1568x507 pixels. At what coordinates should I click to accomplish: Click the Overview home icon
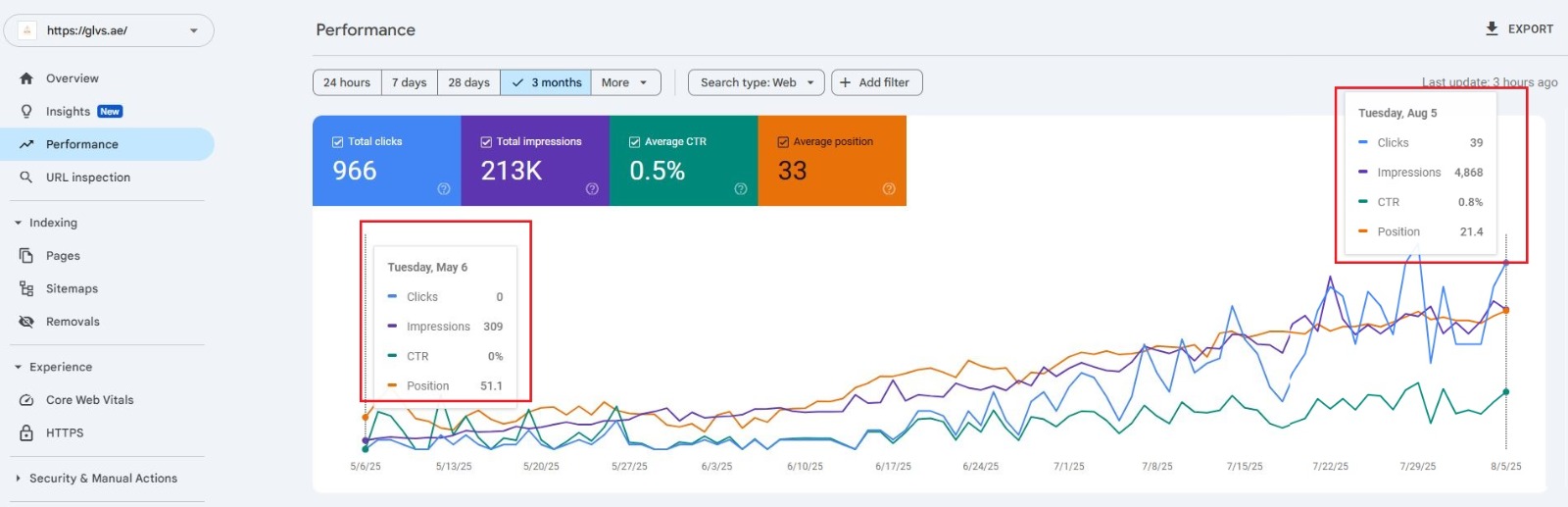26,78
